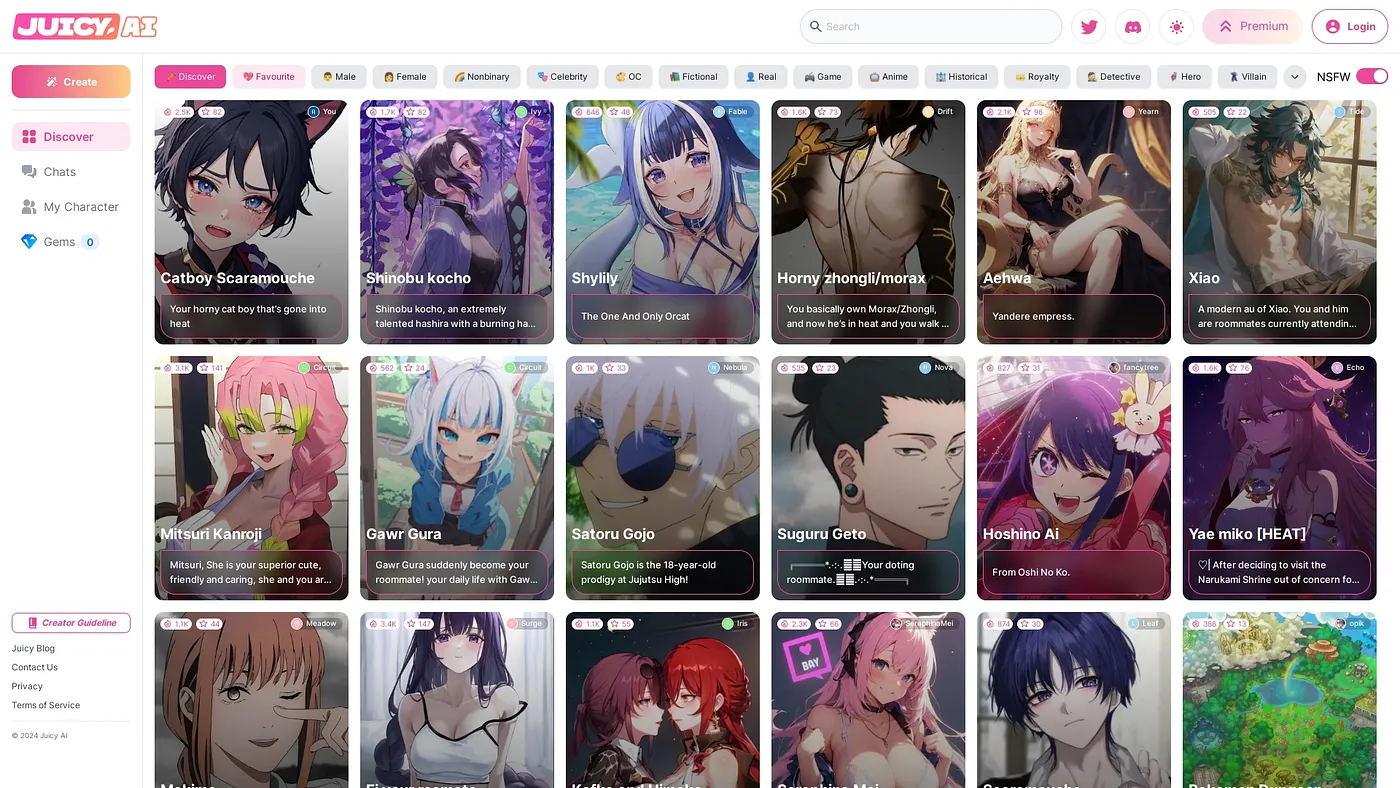Filter by Male category
Viewport: 1400px width, 788px height.
(339, 77)
